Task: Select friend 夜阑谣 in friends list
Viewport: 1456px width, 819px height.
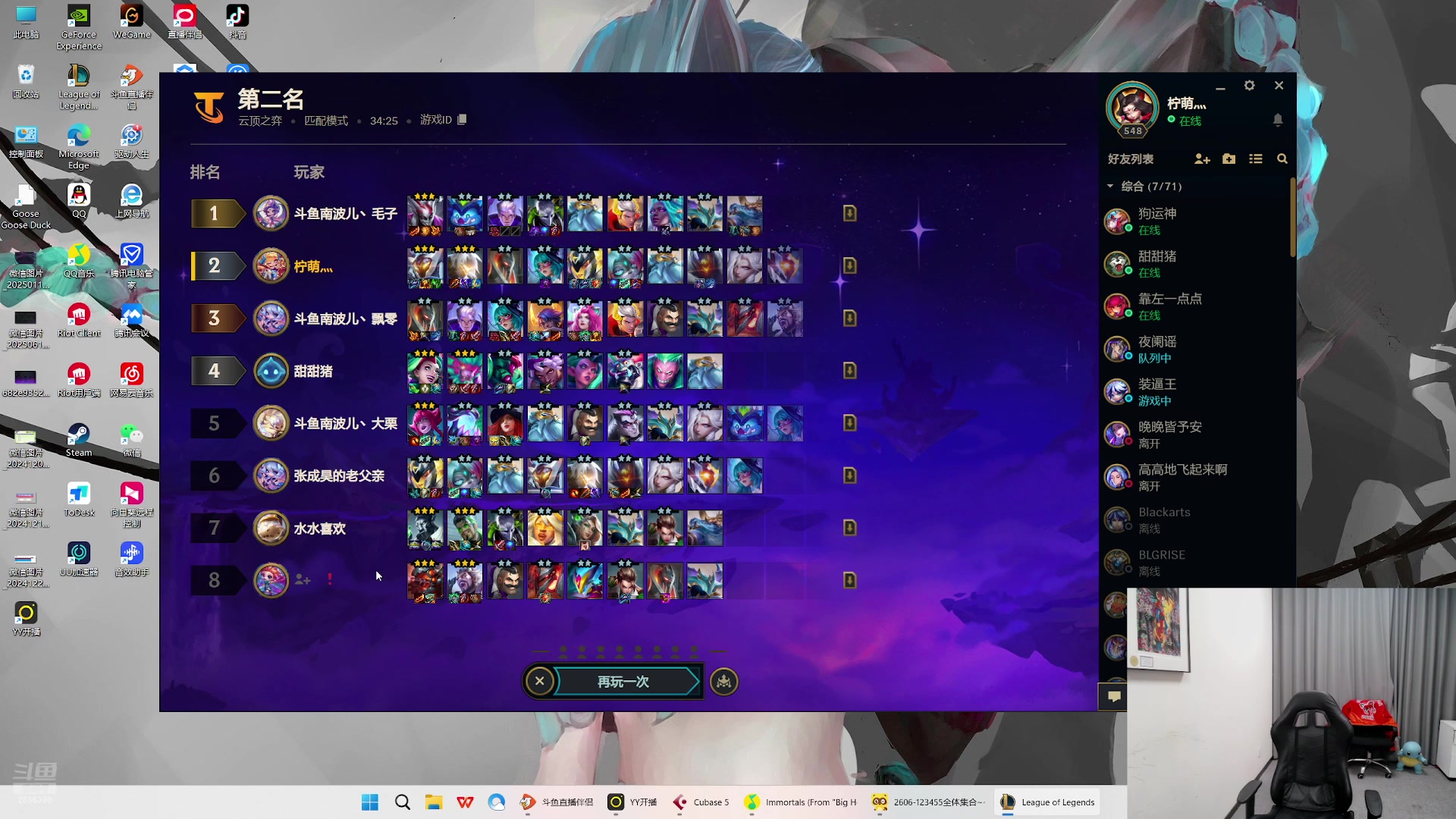Action: (1195, 349)
